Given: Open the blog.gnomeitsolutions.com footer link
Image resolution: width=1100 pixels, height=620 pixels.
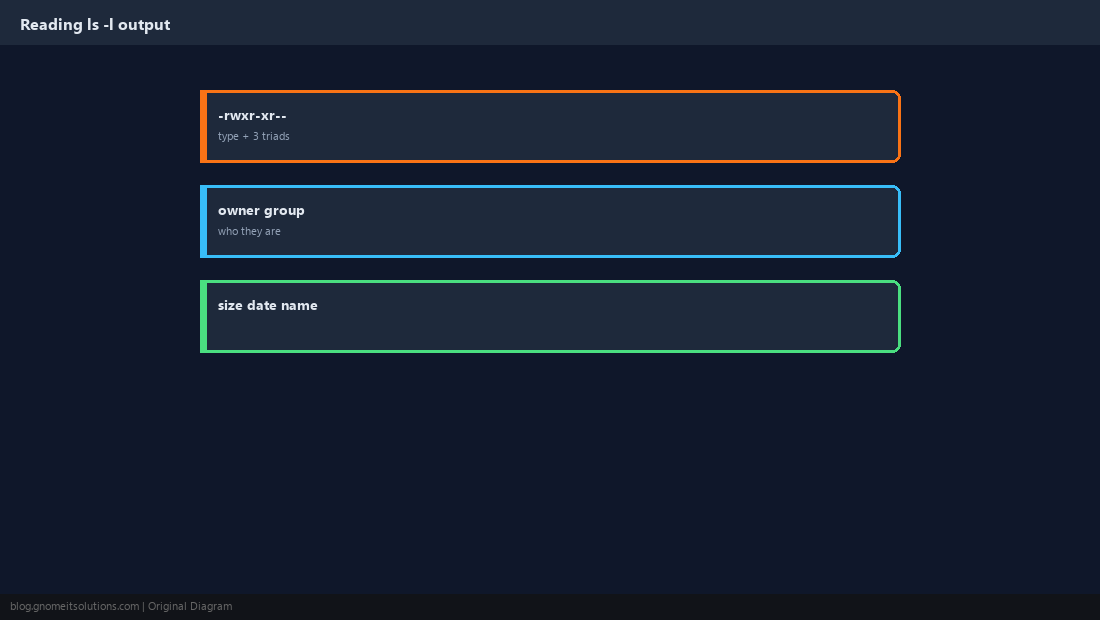Looking at the screenshot, I should (74, 606).
